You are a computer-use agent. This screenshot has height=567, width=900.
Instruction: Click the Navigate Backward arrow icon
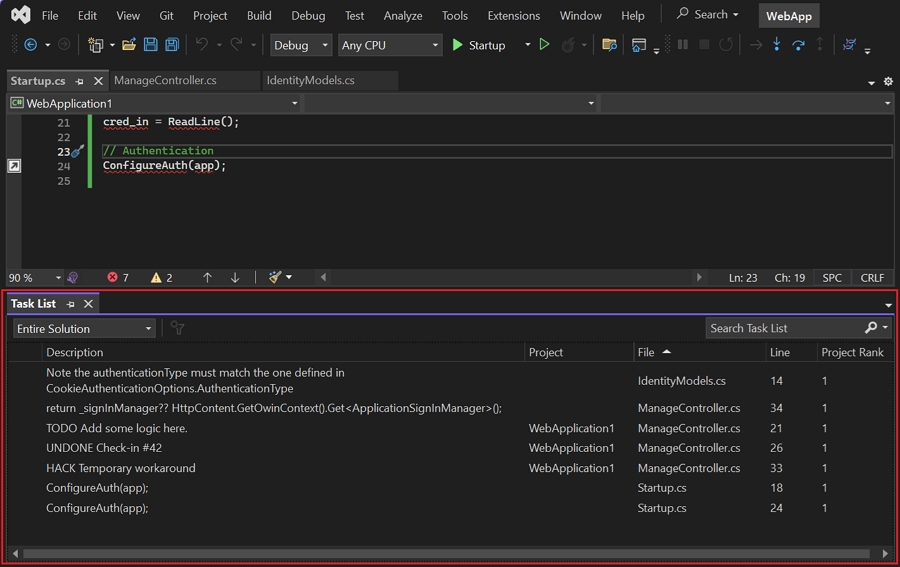tap(30, 45)
